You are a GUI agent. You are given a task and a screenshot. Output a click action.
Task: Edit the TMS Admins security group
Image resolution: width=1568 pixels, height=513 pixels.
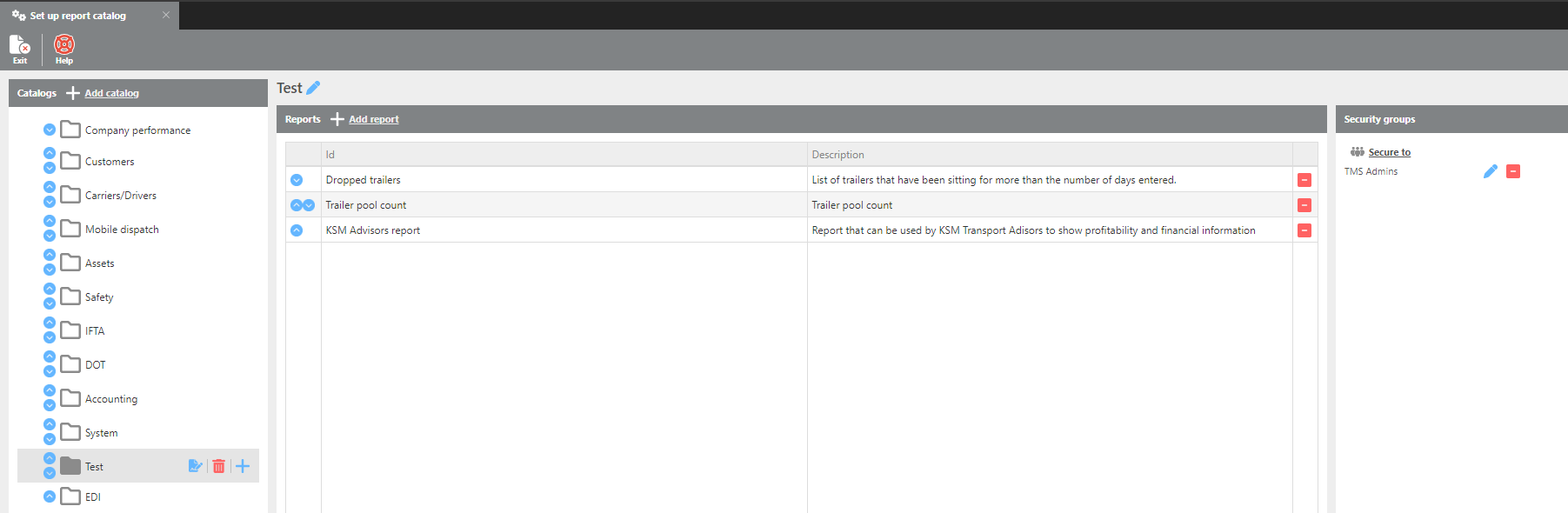coord(1490,171)
